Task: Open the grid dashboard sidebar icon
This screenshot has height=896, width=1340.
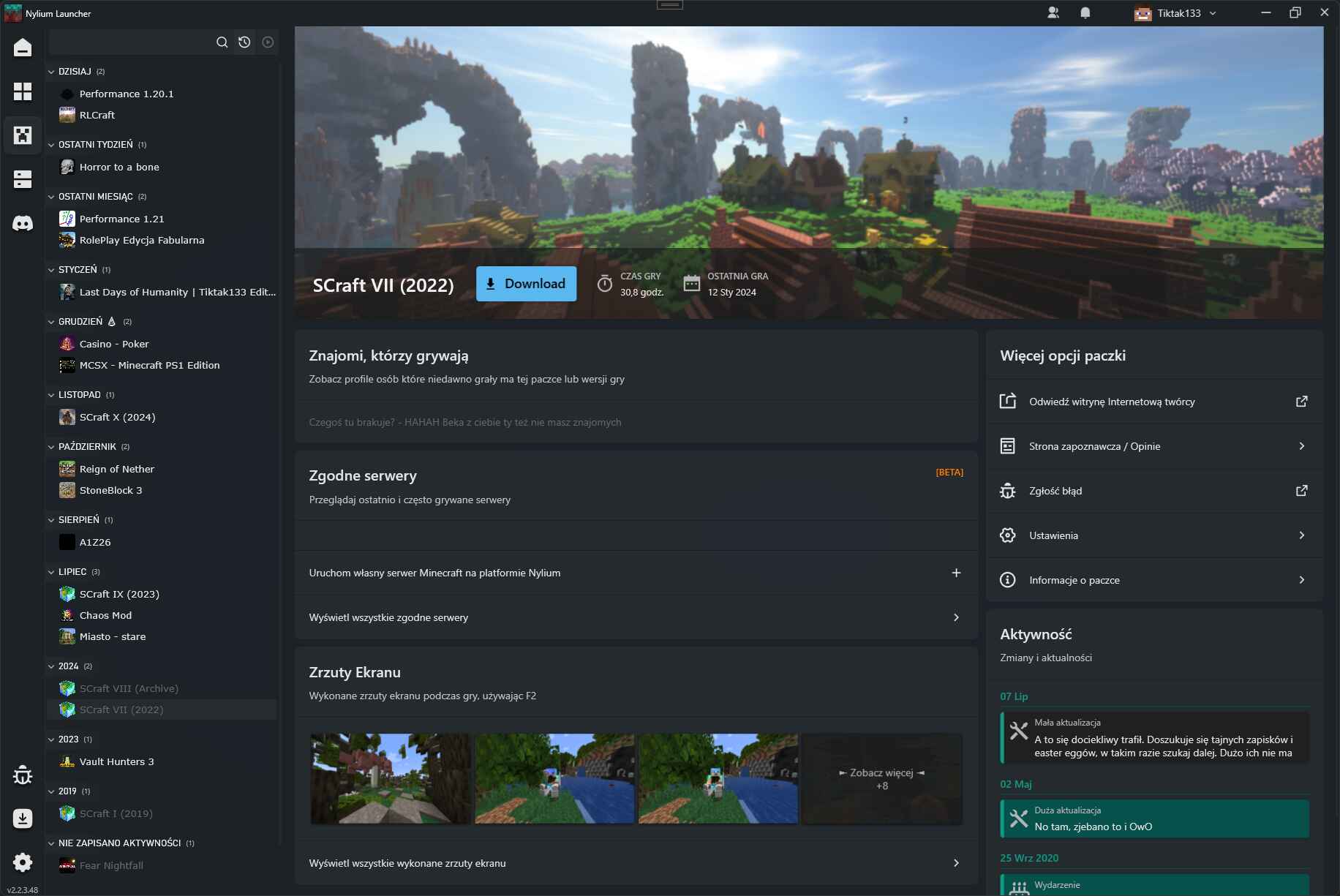Action: tap(23, 91)
